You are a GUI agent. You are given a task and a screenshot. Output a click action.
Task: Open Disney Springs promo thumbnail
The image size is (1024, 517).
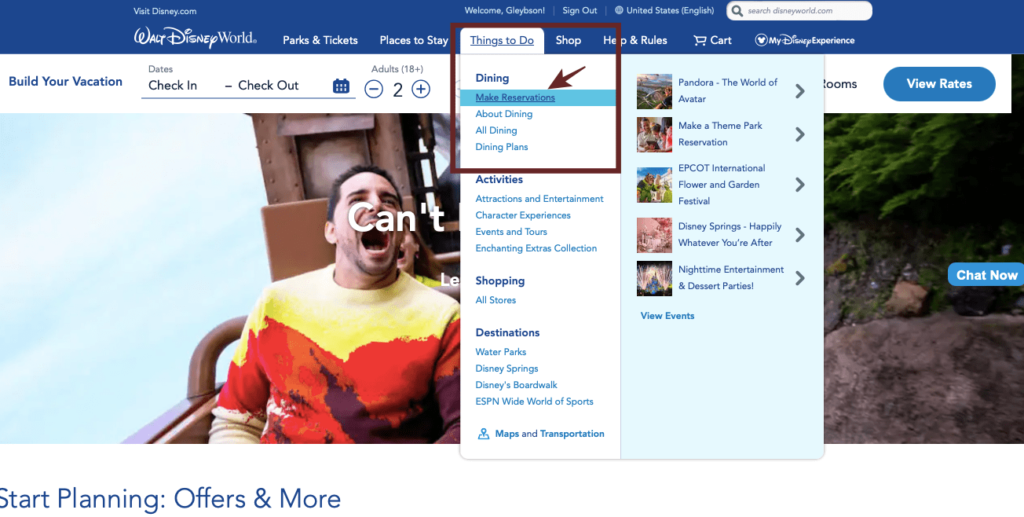[654, 235]
